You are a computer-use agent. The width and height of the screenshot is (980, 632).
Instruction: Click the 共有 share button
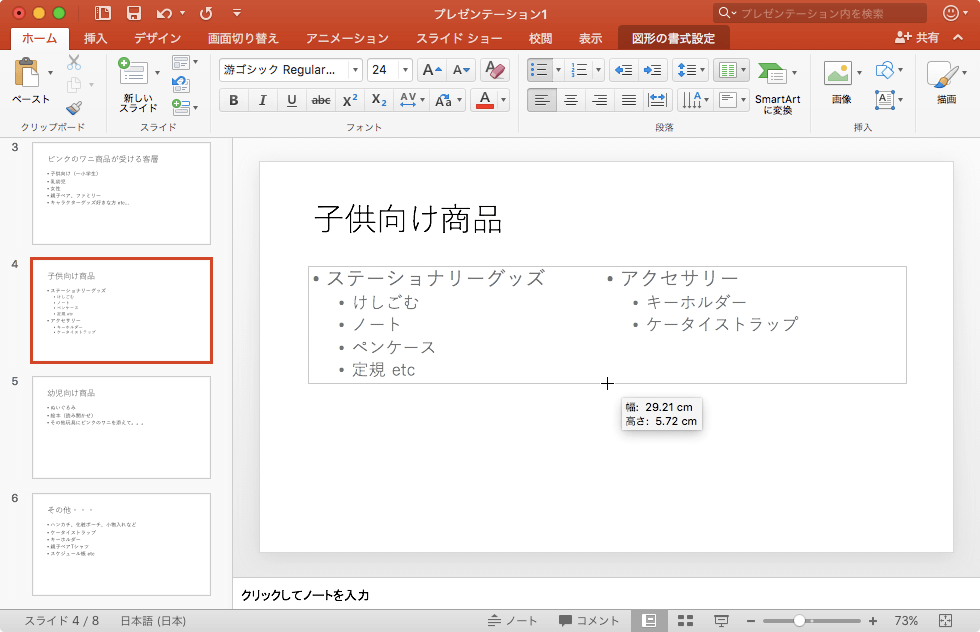918,37
